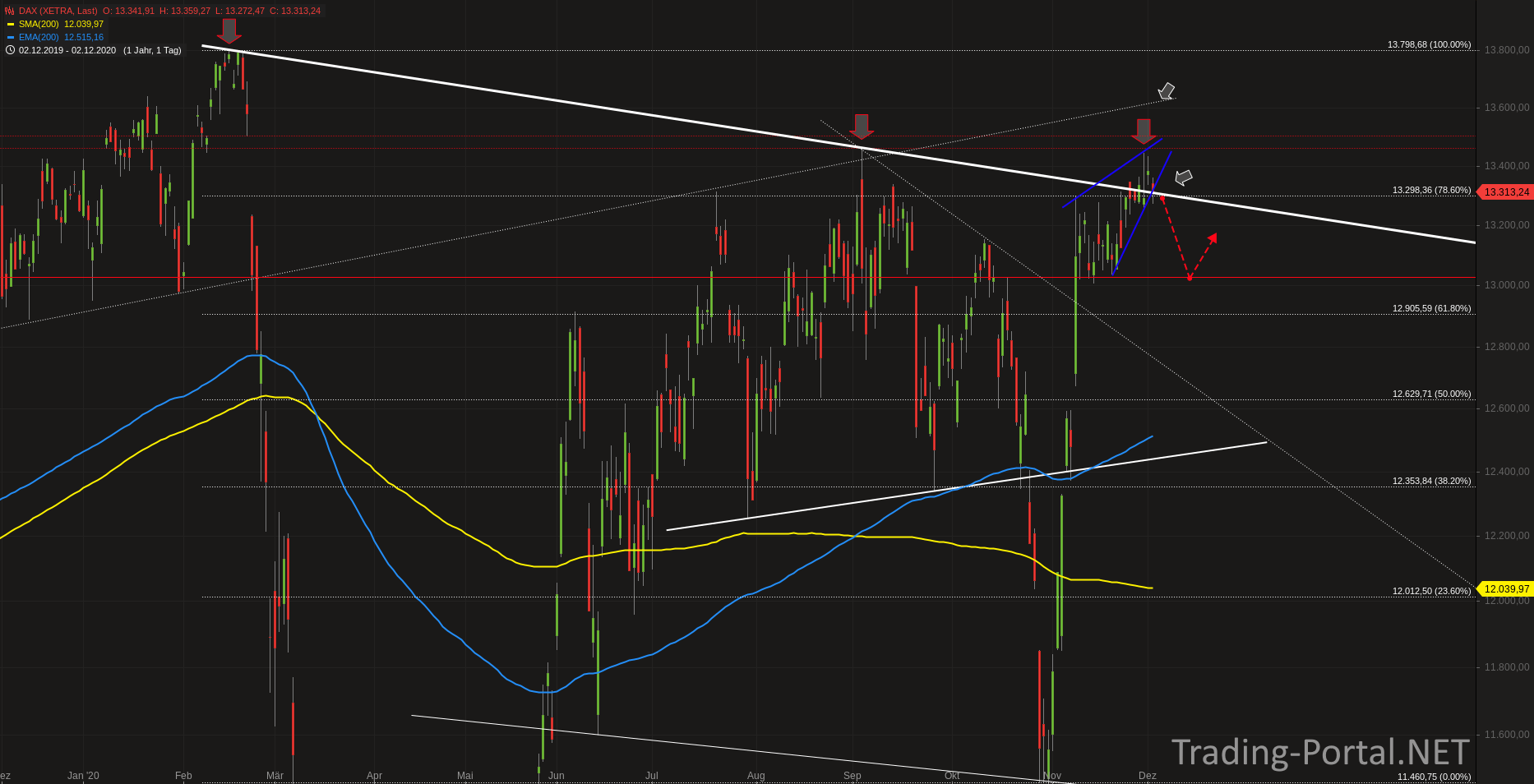Click Fibonacci label '12.905,59 (61.80%)'

click(x=1432, y=308)
